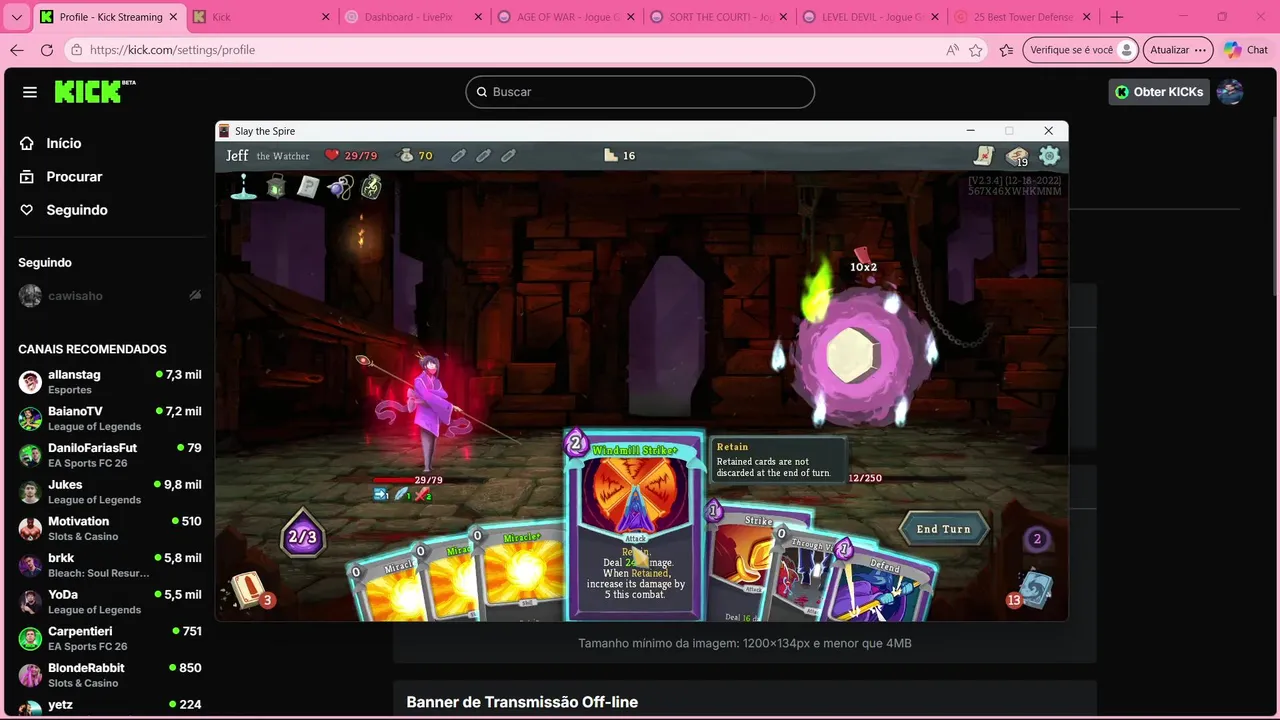Open Copilot Chat in browser toolbar
Screen dimensions: 1280x720
point(1245,50)
